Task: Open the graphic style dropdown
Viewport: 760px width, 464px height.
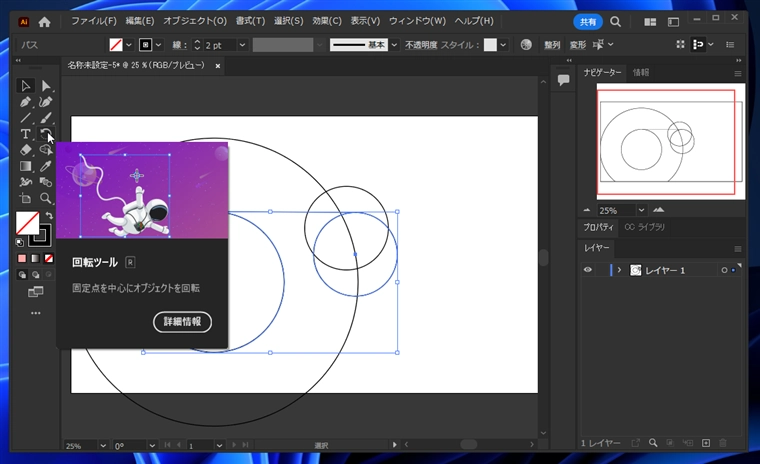Action: 503,45
